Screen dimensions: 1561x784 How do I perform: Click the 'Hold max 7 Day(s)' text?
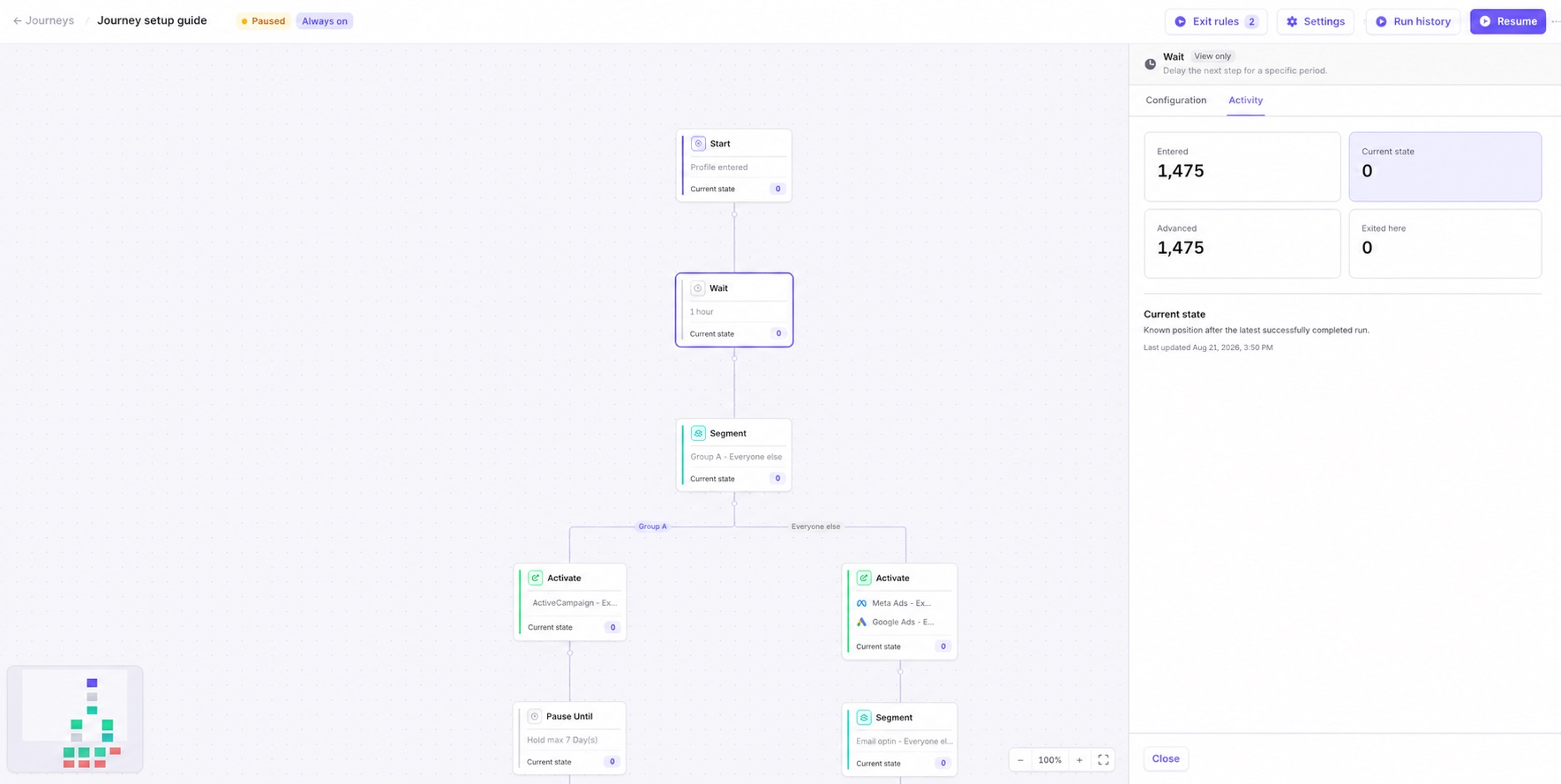562,740
